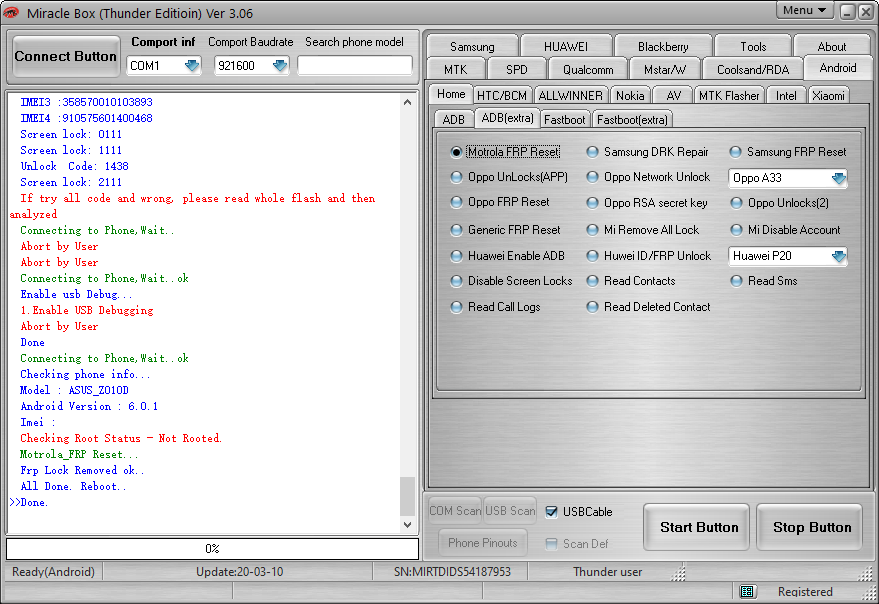Viewport: 879px width, 604px height.
Task: Choose Oppo UnLocks(APP) option
Action: tap(509, 177)
